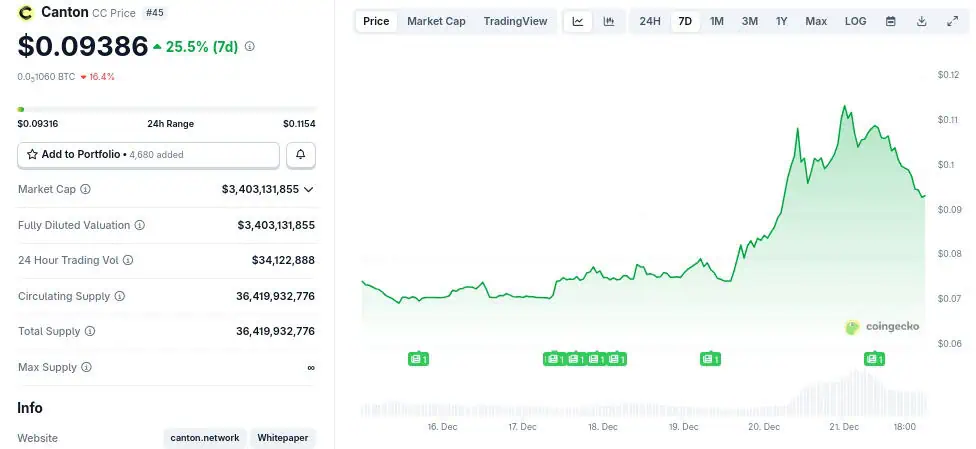Viewport: 976px width, 449px height.
Task: Open the canton.network website link
Action: coord(204,438)
